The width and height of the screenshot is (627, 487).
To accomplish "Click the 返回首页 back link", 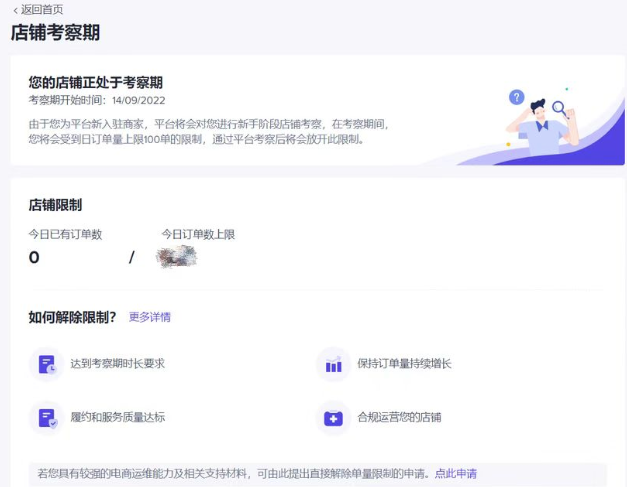I will coord(41,9).
